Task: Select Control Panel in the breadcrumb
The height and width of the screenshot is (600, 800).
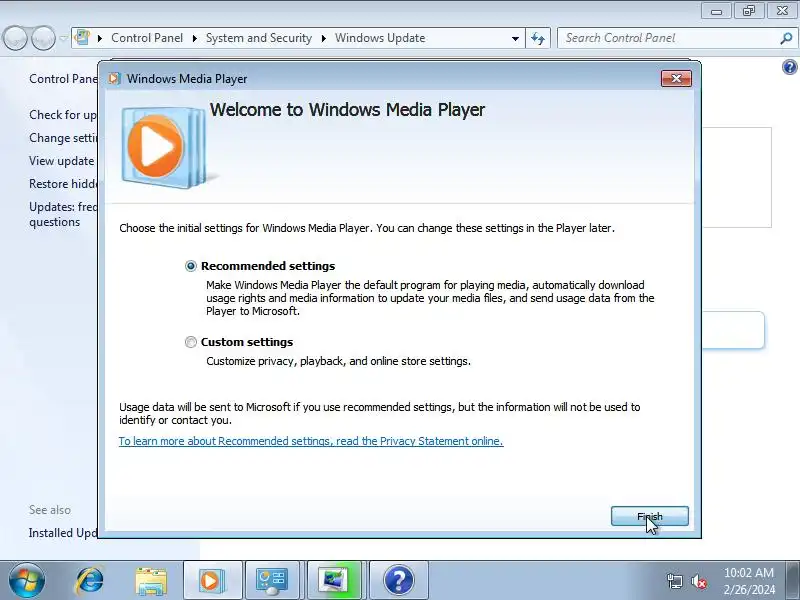Action: click(x=147, y=38)
